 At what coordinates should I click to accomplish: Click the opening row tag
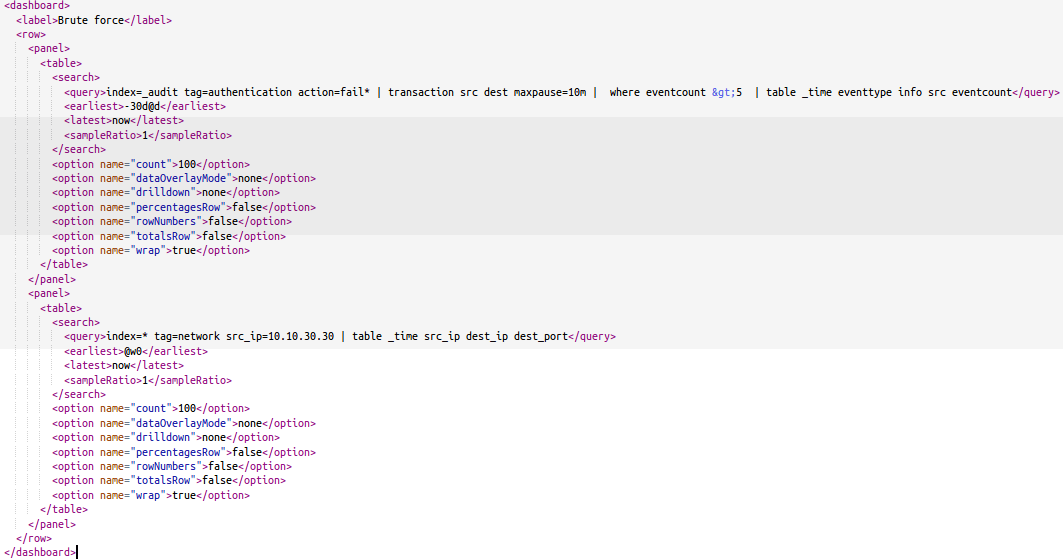click(31, 34)
